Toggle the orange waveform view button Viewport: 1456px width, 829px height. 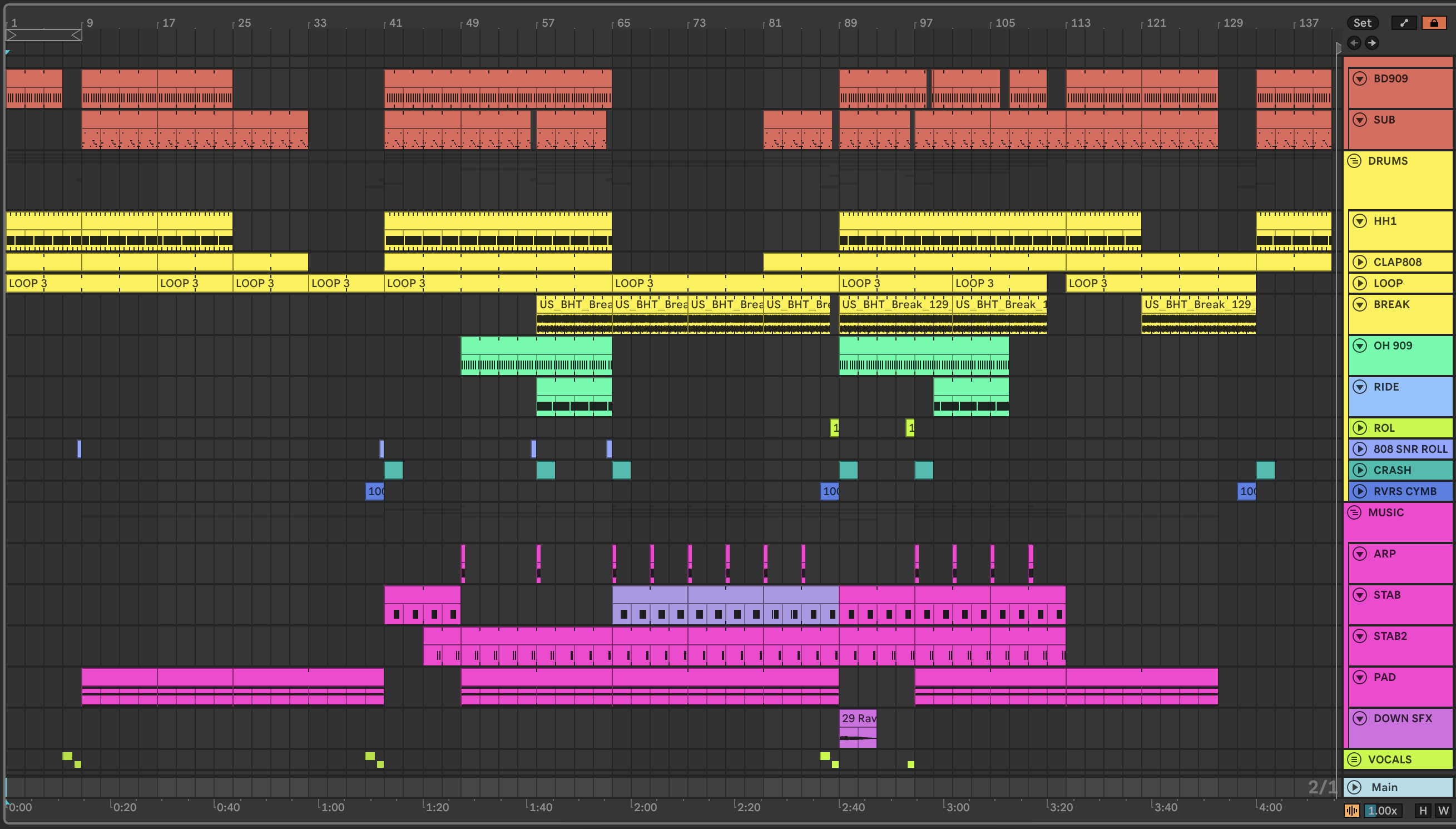pyautogui.click(x=1351, y=811)
